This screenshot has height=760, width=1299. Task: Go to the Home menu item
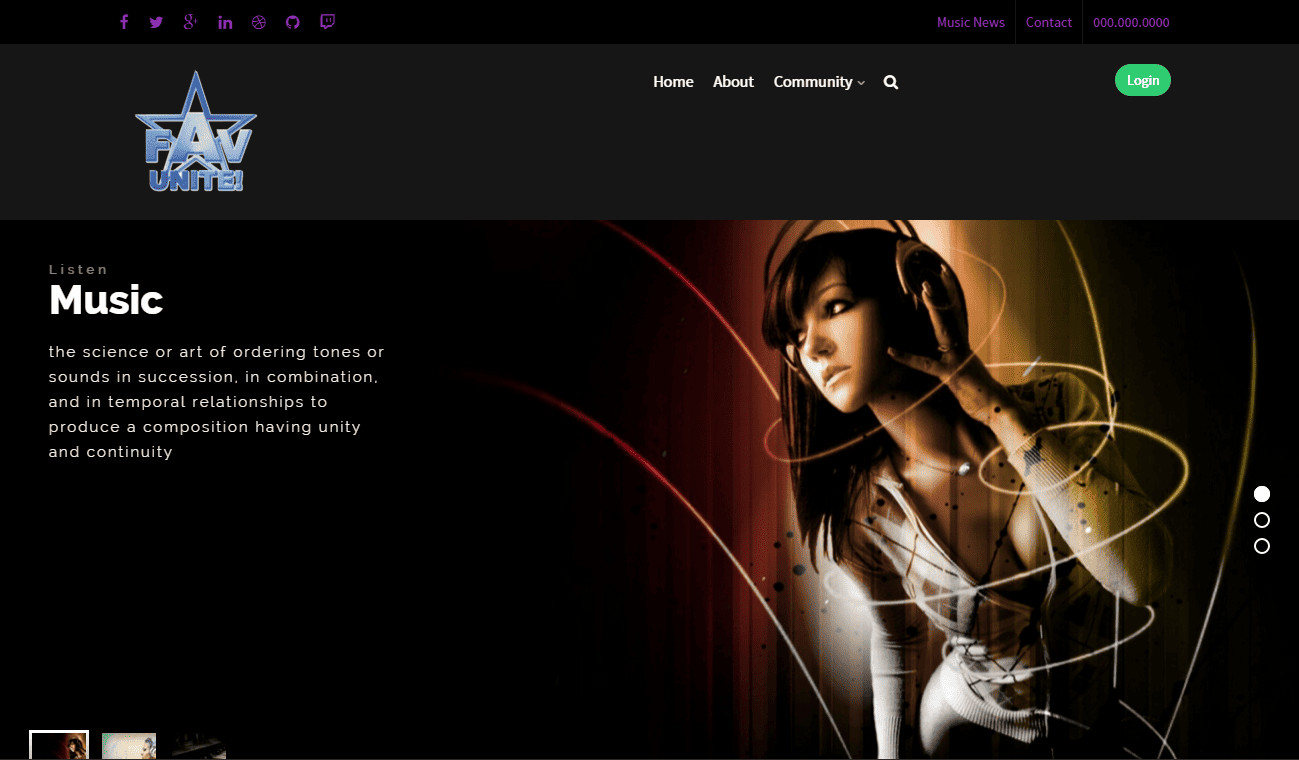tap(673, 82)
